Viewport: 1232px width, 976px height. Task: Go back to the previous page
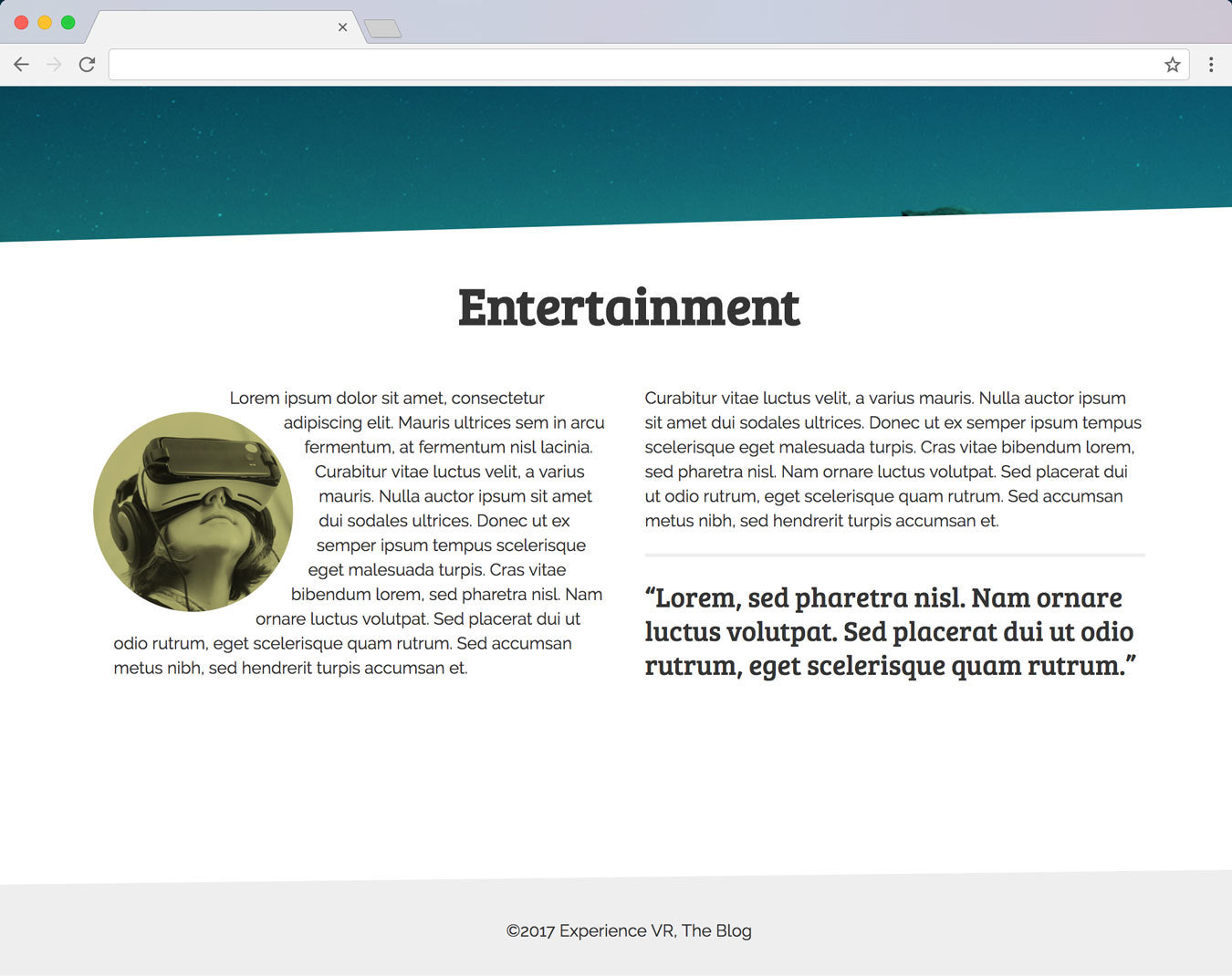(x=21, y=65)
